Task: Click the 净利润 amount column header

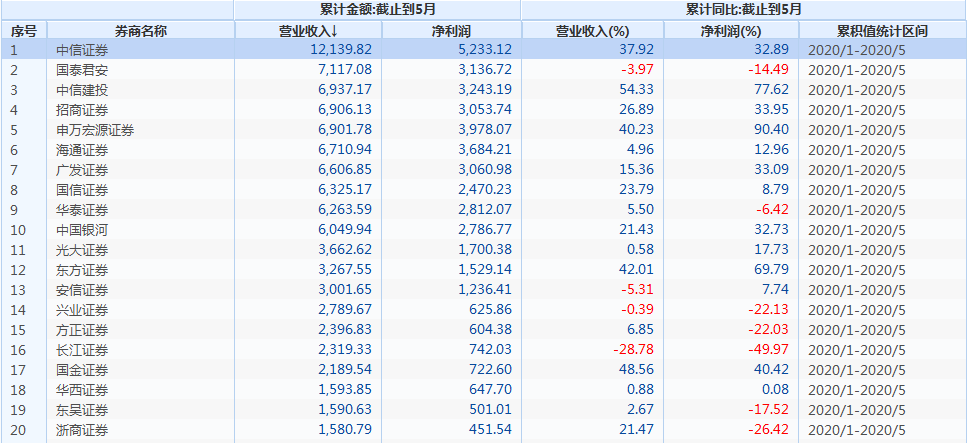Action: click(451, 30)
